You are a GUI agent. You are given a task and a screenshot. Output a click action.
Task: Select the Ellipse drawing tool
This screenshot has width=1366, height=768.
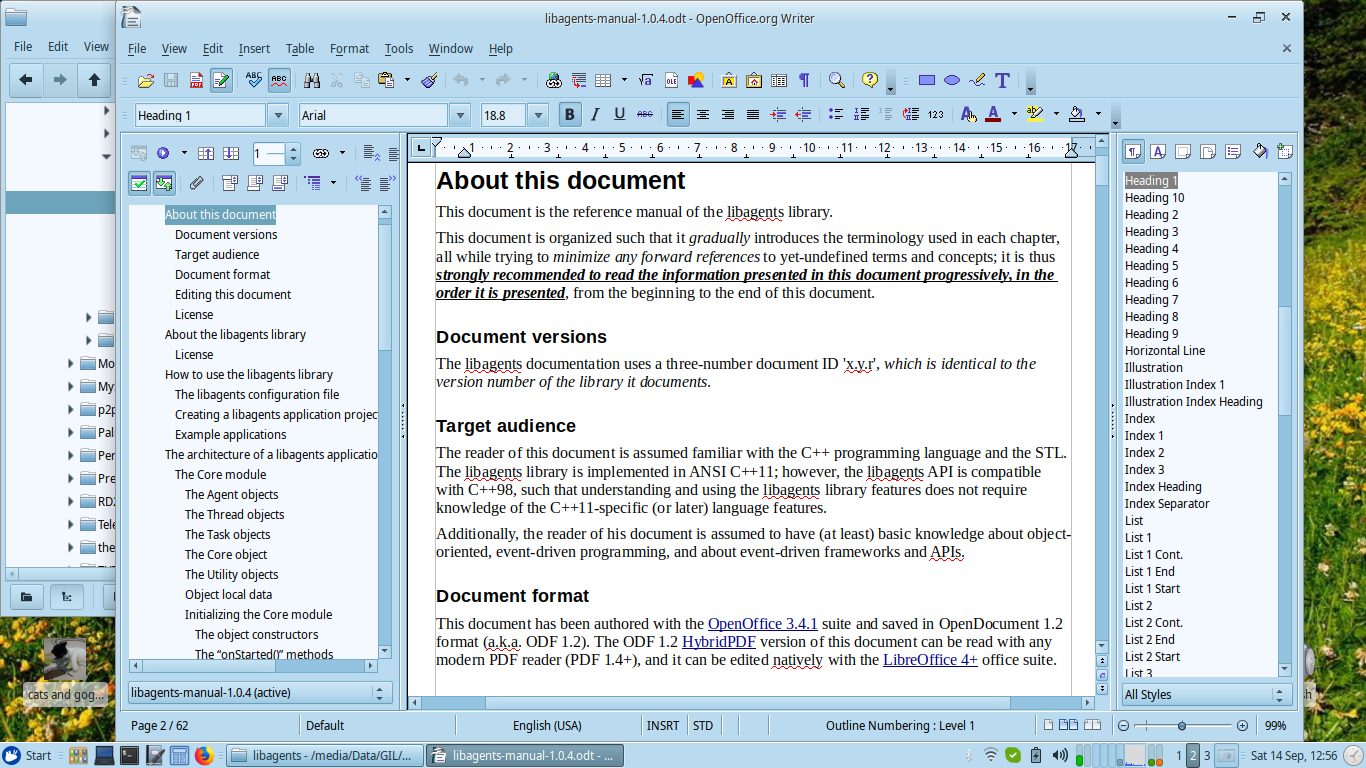952,81
